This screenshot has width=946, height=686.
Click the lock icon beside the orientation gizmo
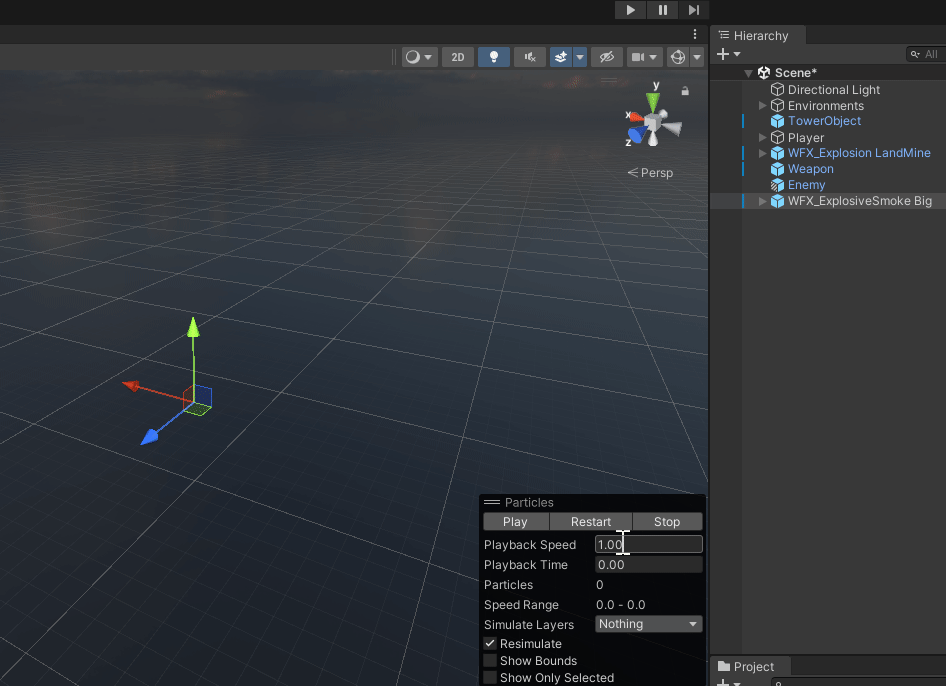pos(685,91)
